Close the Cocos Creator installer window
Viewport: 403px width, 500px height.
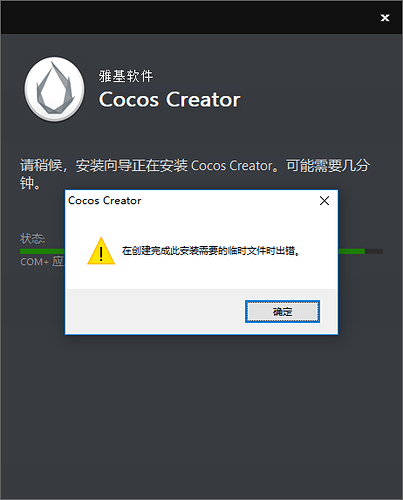click(x=385, y=18)
